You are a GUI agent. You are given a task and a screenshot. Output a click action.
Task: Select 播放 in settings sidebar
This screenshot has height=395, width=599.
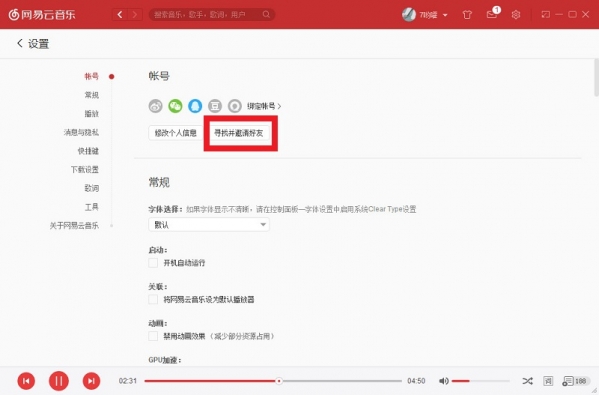pyautogui.click(x=92, y=113)
